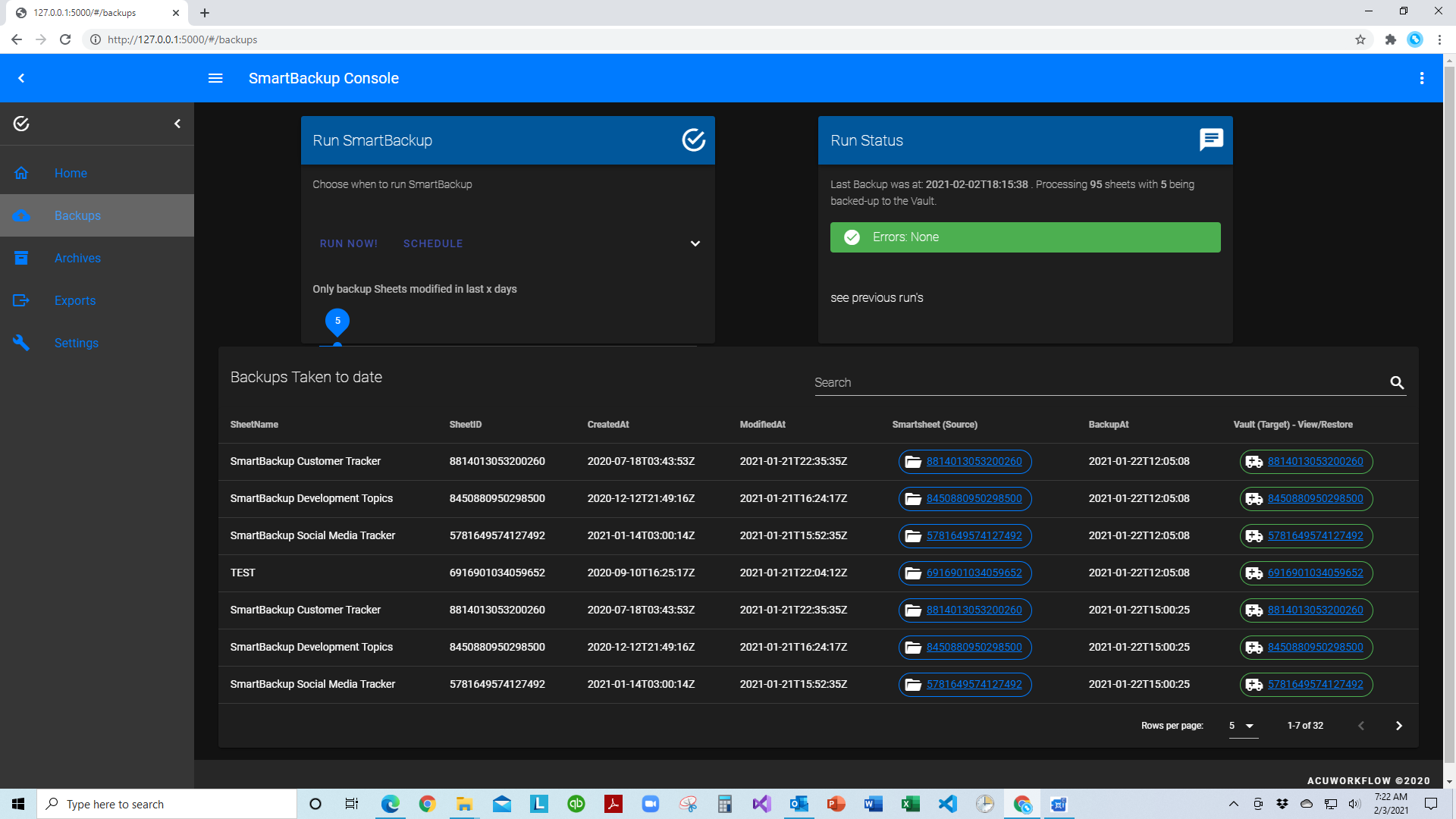This screenshot has height=819, width=1456.
Task: Click the hamburger menu icon in header
Action: pos(215,78)
